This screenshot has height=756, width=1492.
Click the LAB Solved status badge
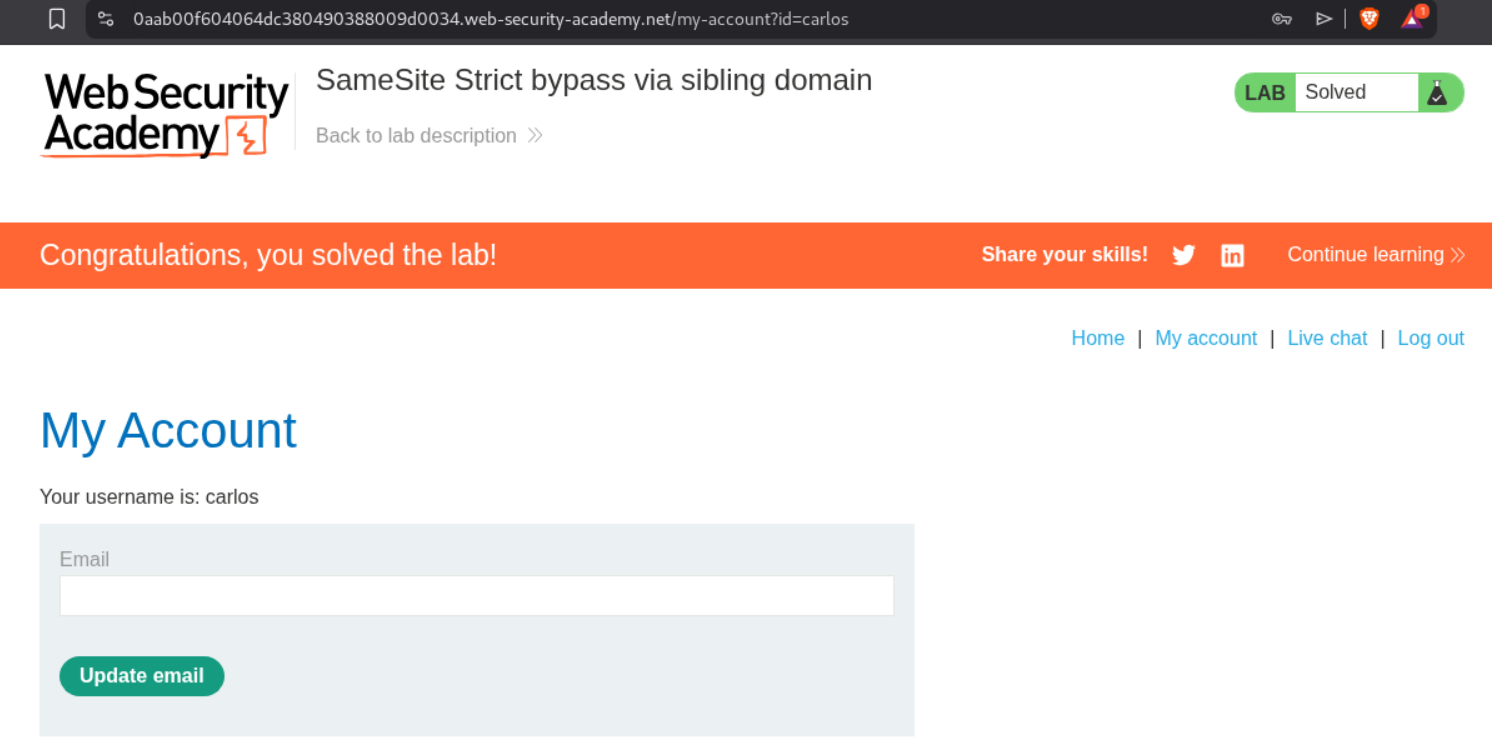coord(1335,93)
